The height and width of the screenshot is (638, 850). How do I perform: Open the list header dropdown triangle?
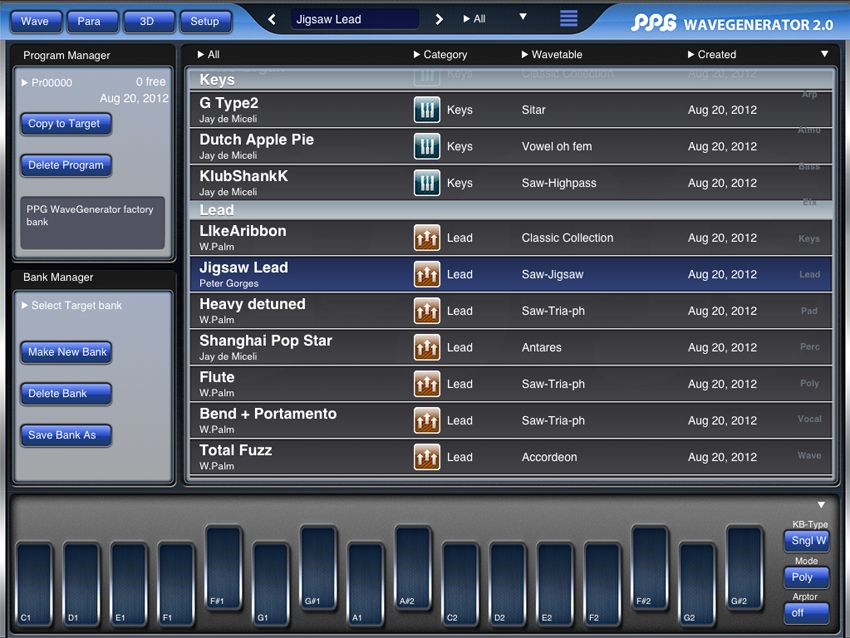pos(825,54)
